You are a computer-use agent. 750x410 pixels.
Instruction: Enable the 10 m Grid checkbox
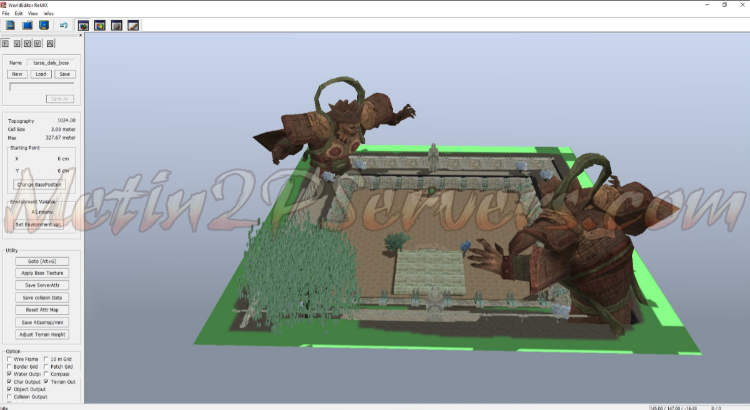pos(46,359)
